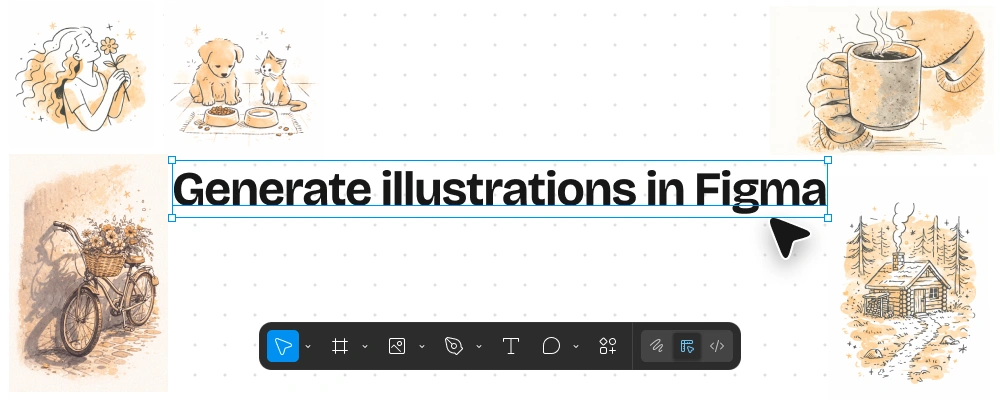Expand the Comment tool dropdown chevron
Viewport: 1000px width, 400px height.
coord(576,347)
